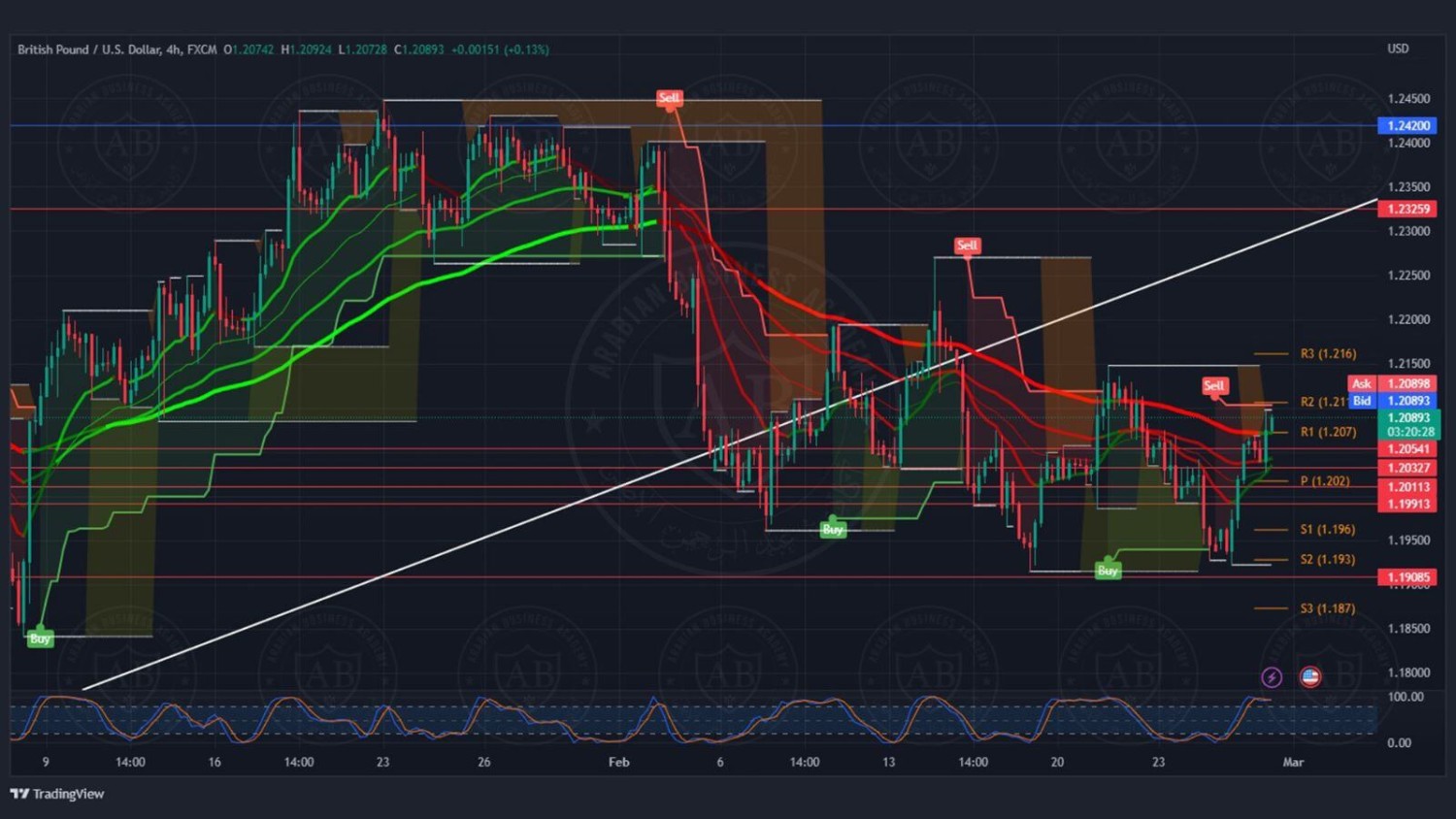Click the Mar label on time axis
Screen dimensions: 1456x819
(1293, 763)
